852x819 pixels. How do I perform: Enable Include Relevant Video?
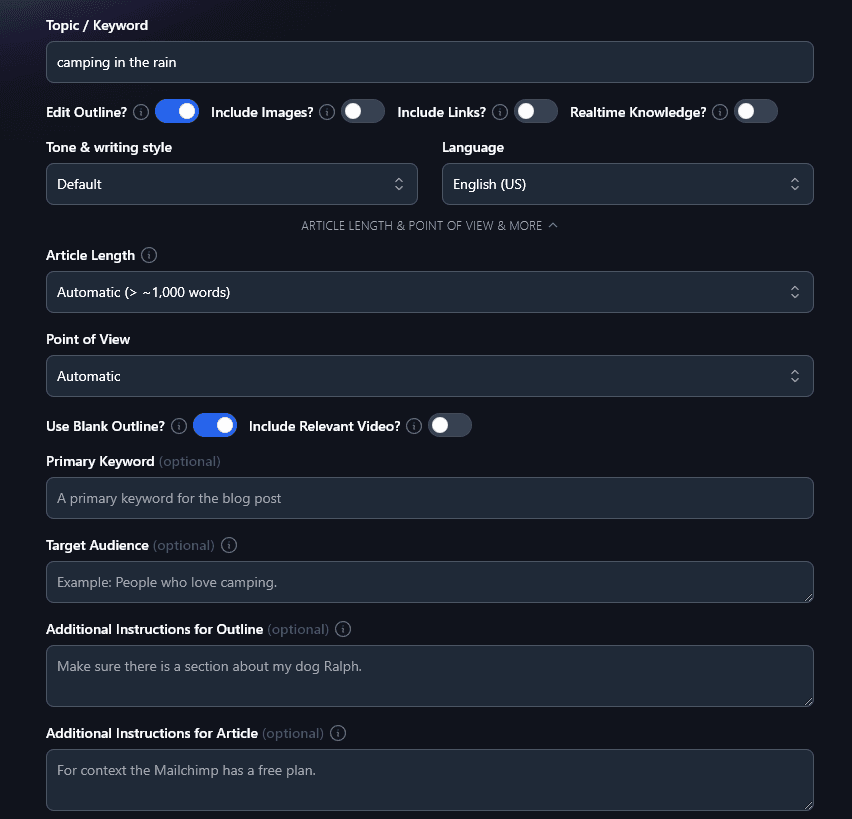point(449,425)
